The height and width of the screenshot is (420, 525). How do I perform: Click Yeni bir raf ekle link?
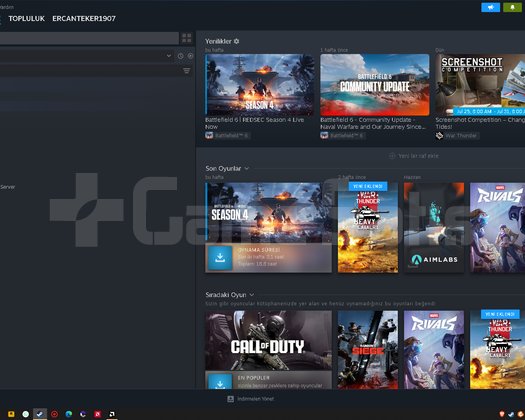click(x=418, y=156)
